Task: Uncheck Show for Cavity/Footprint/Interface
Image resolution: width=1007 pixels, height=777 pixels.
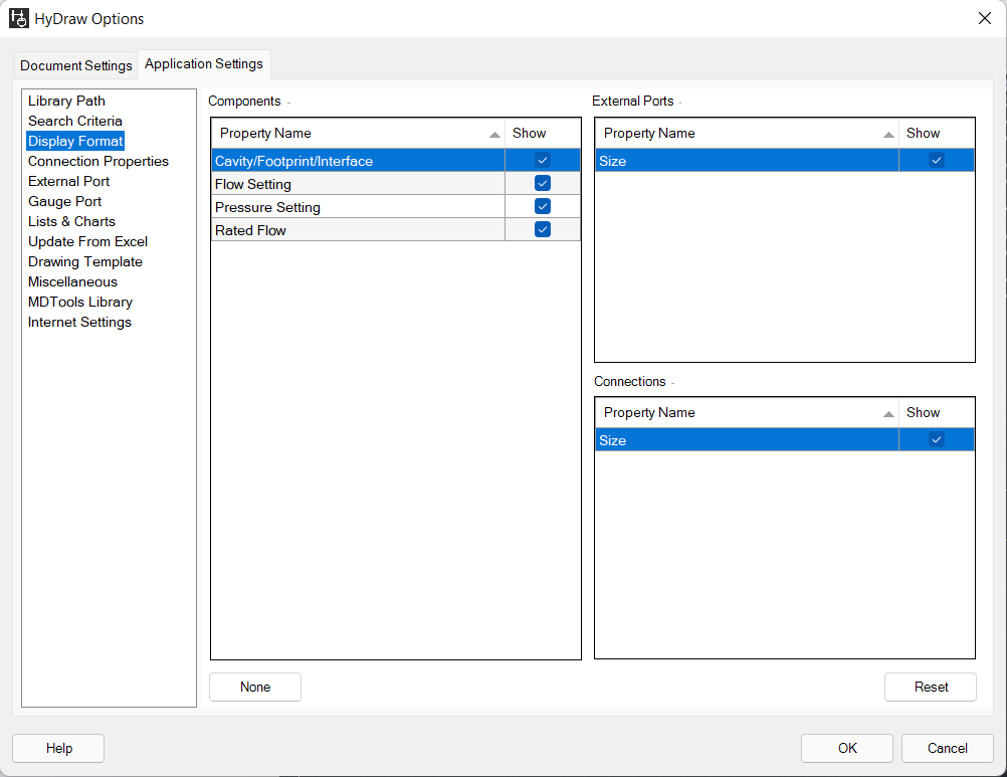Action: (x=541, y=159)
